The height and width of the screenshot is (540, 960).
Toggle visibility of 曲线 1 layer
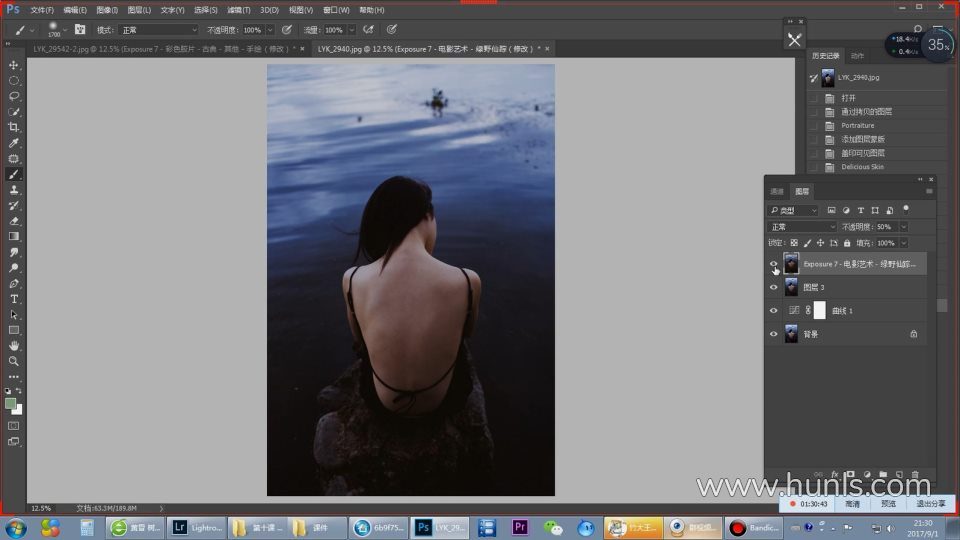click(773, 310)
